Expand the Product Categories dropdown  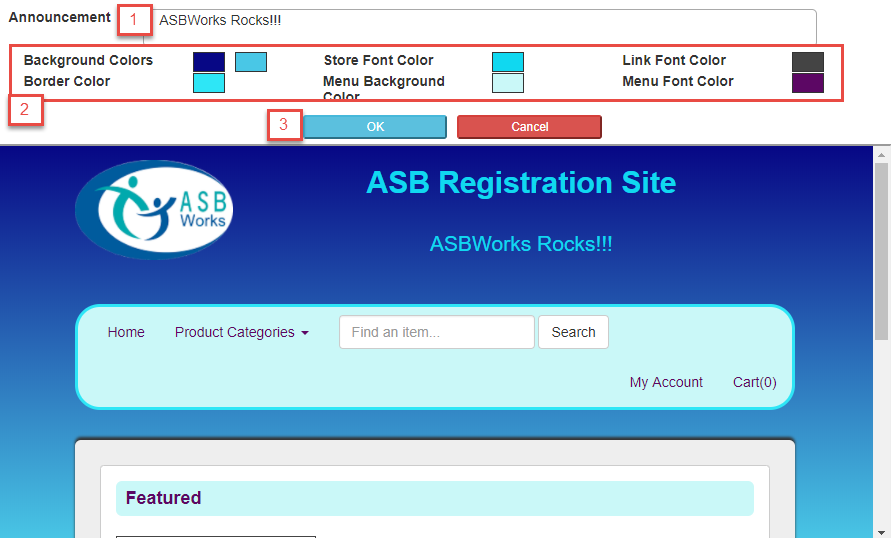tap(242, 332)
